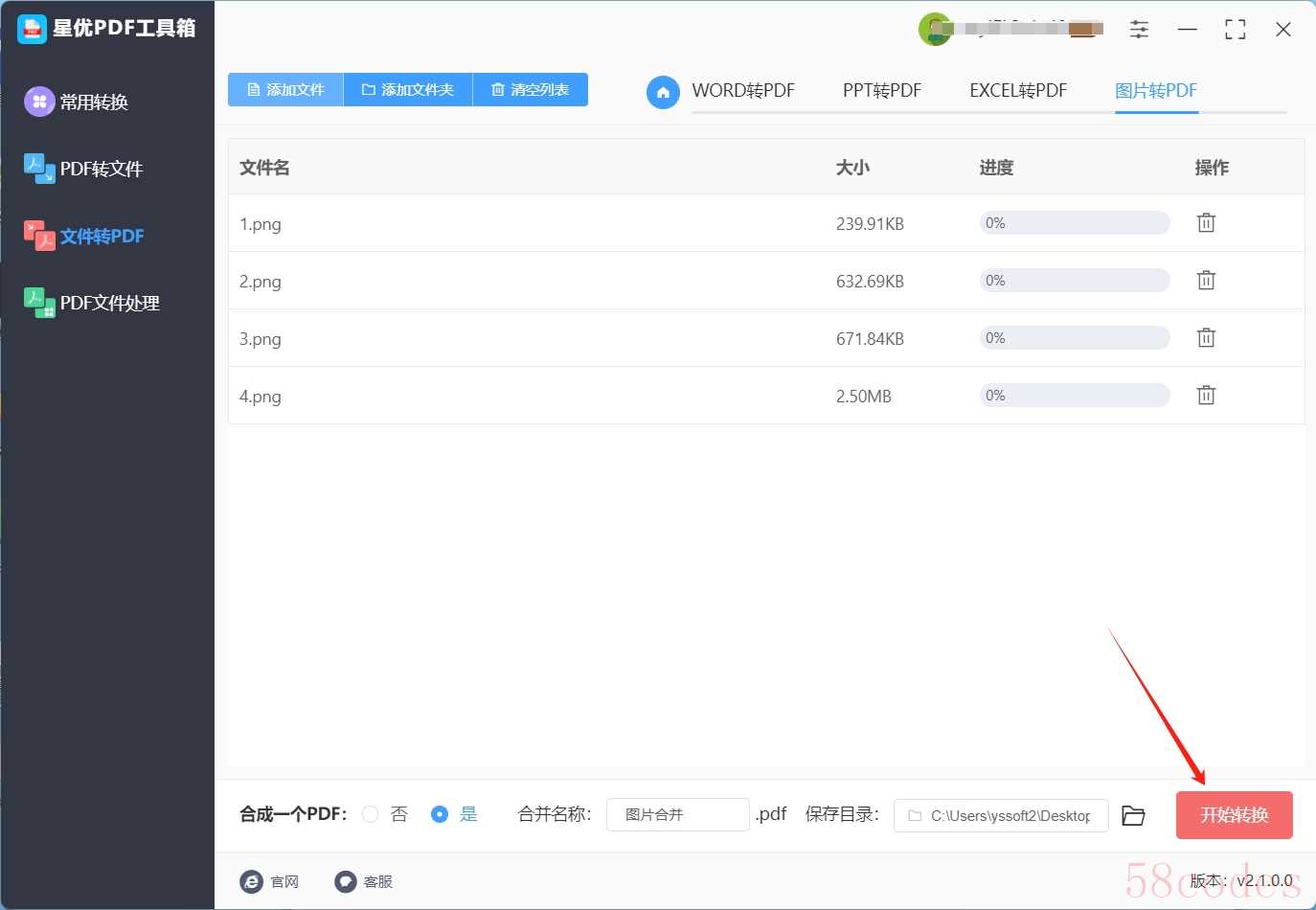Click the 文件转PDF red sidebar icon
Viewport: 1316px width, 910px height.
[39, 236]
